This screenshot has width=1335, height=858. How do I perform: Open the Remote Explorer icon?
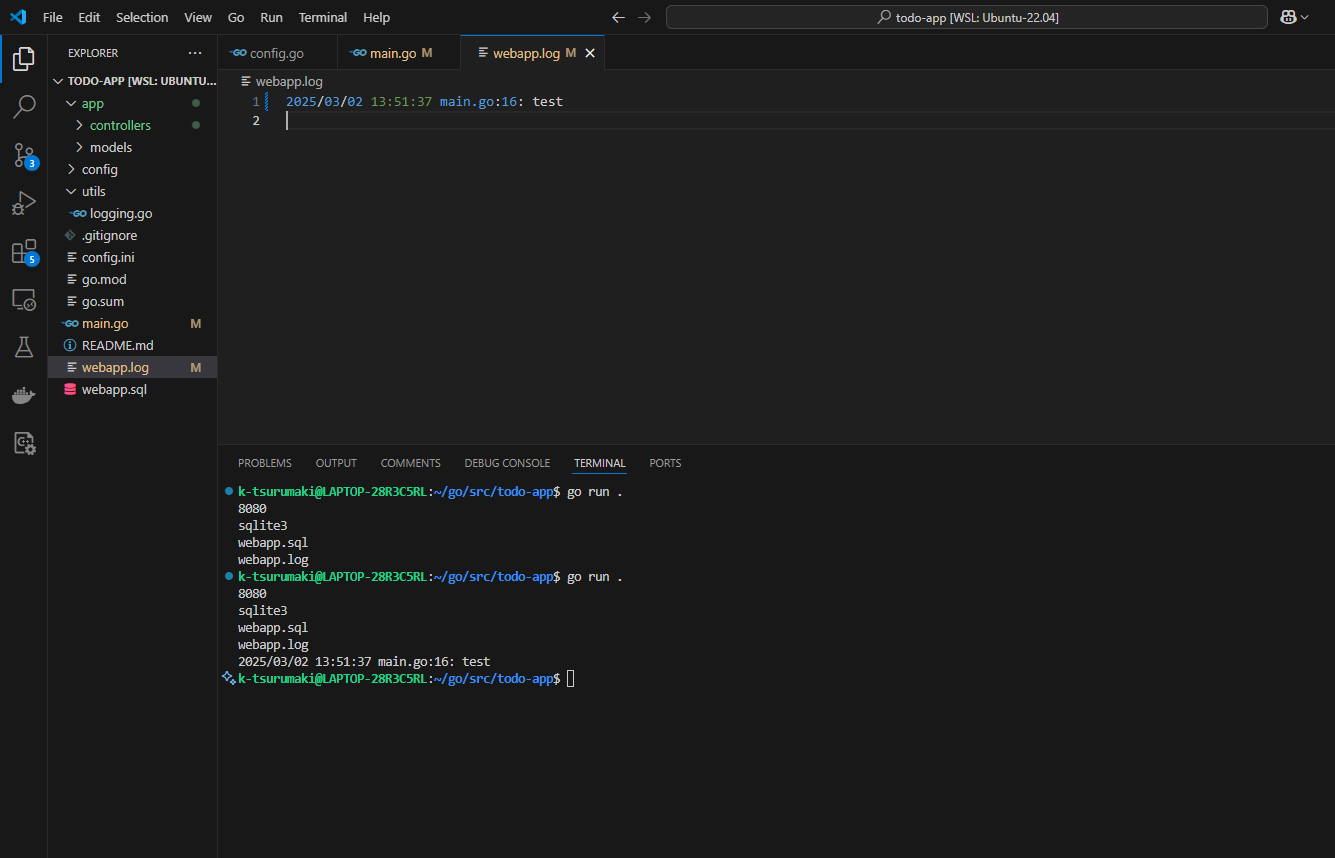pyautogui.click(x=23, y=299)
